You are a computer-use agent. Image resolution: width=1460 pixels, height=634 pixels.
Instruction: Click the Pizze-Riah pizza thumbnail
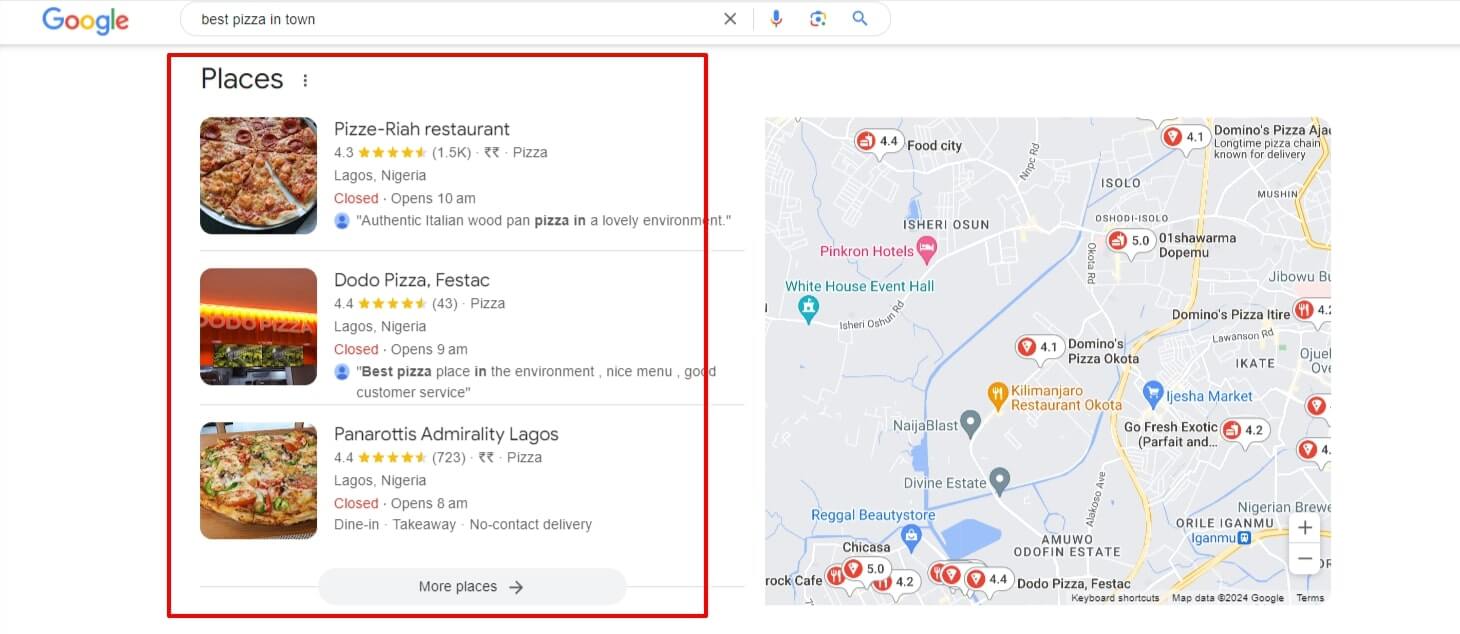click(x=258, y=176)
